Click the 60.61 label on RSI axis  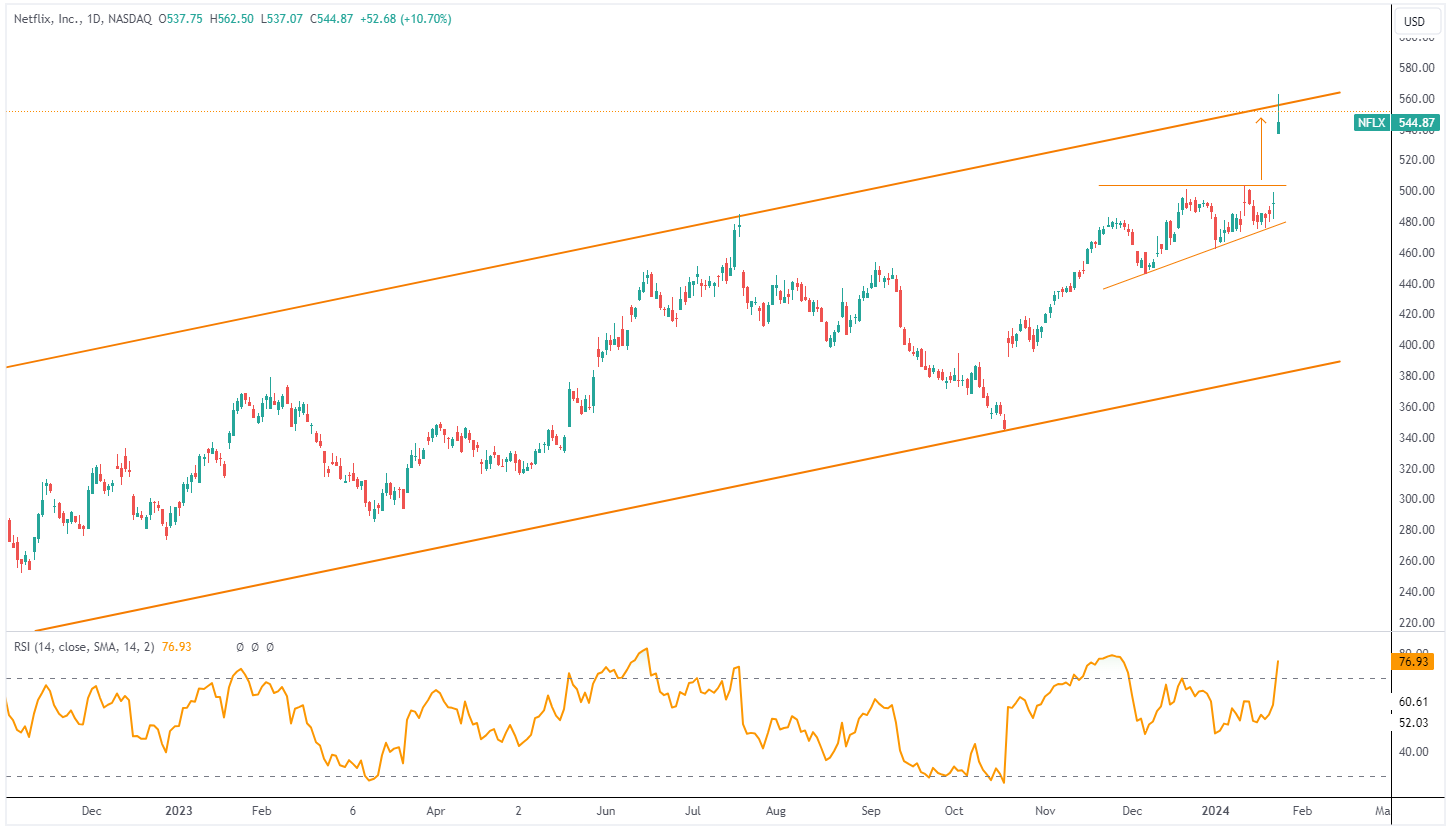[1413, 702]
